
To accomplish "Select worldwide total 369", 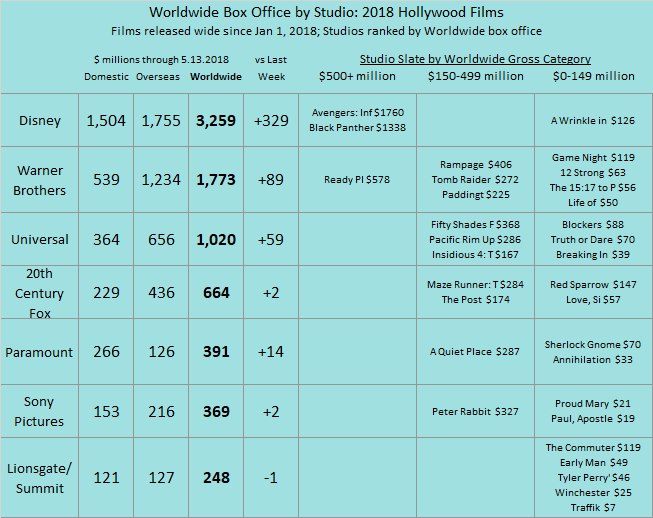I will pyautogui.click(x=216, y=411).
